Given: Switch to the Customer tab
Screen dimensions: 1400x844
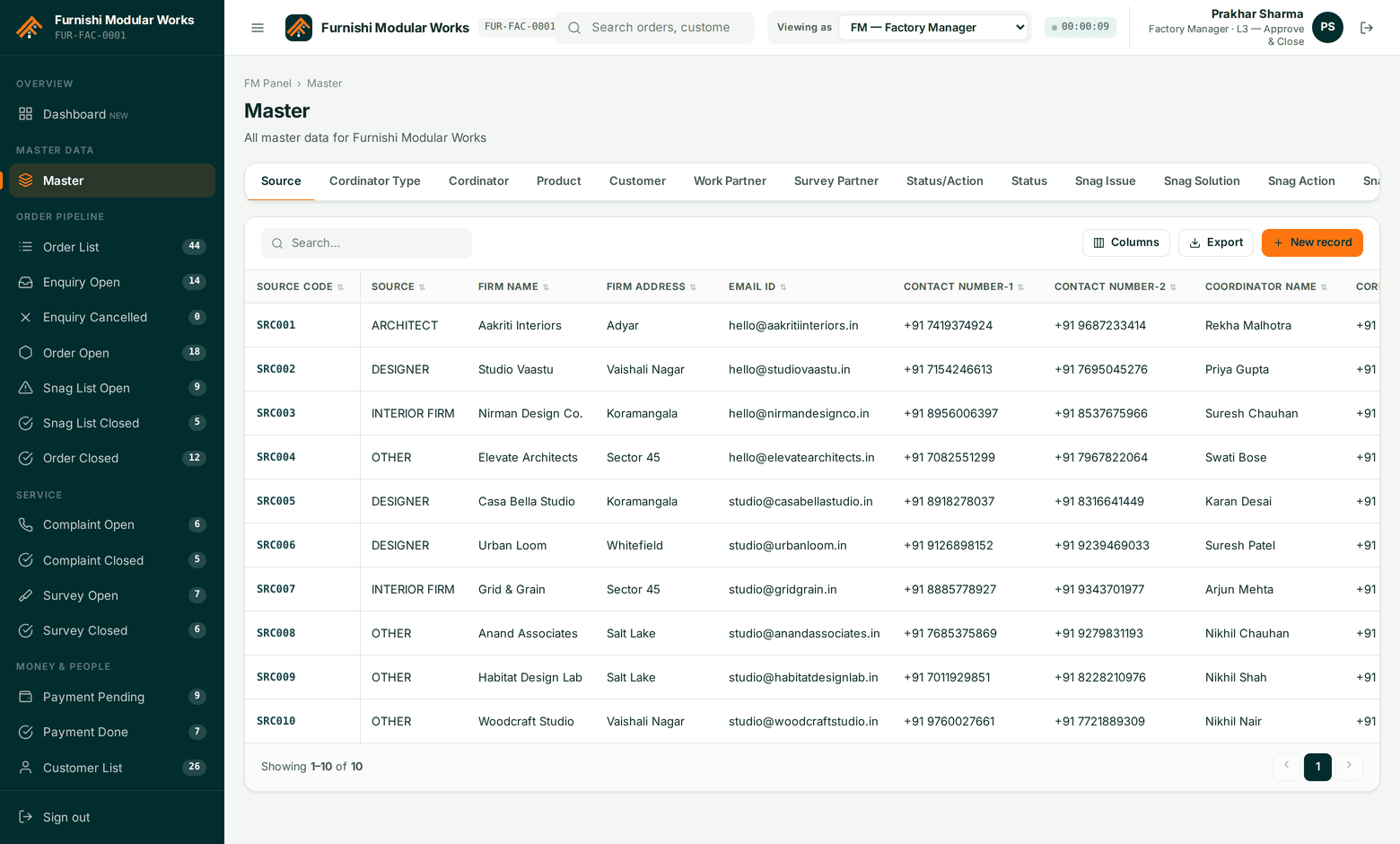Looking at the screenshot, I should coord(637,181).
